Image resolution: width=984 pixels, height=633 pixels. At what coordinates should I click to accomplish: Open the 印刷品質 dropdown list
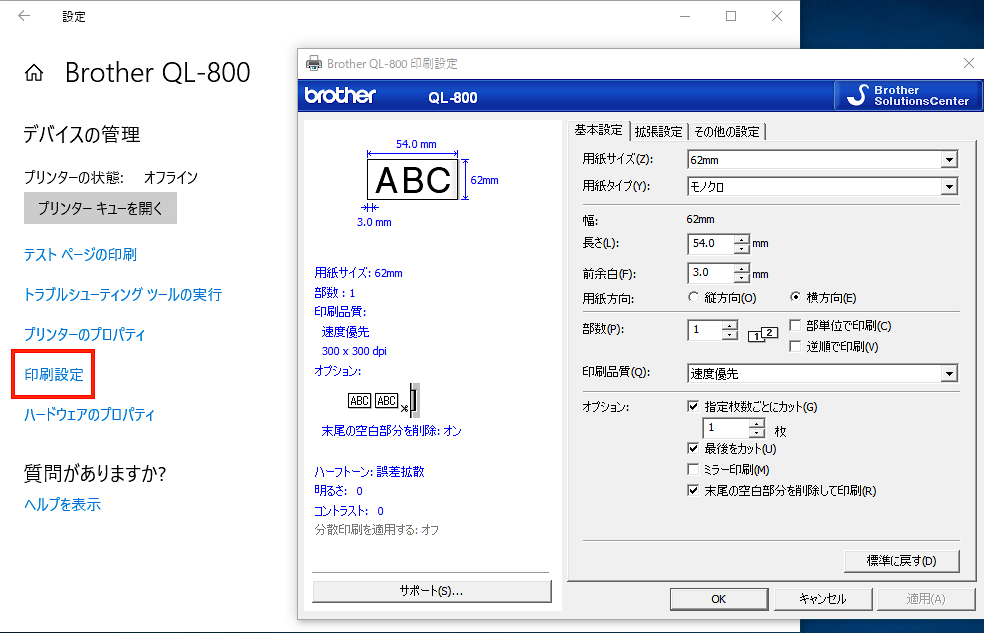[x=948, y=374]
